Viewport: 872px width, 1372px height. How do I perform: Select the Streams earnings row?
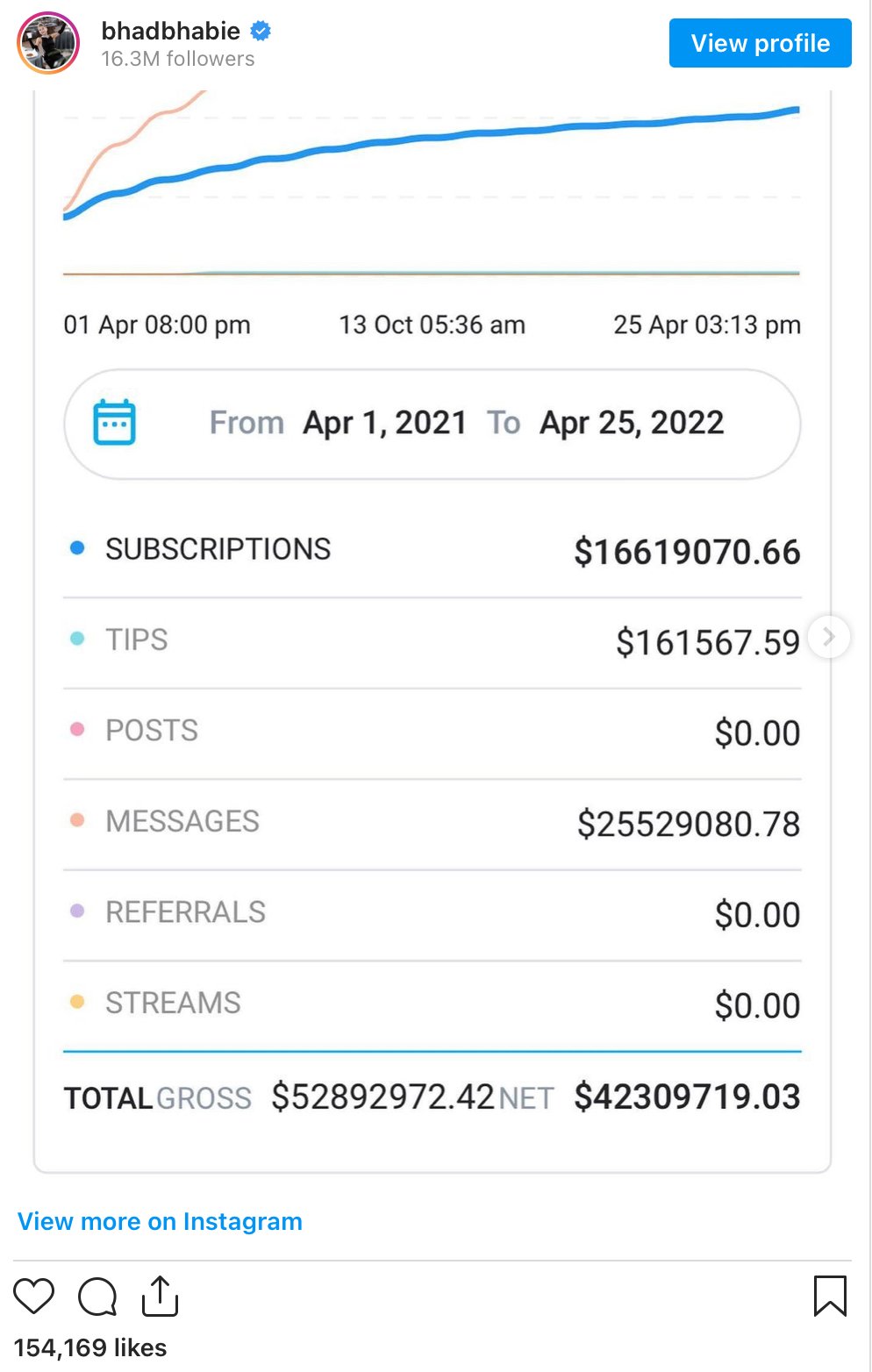point(432,1004)
